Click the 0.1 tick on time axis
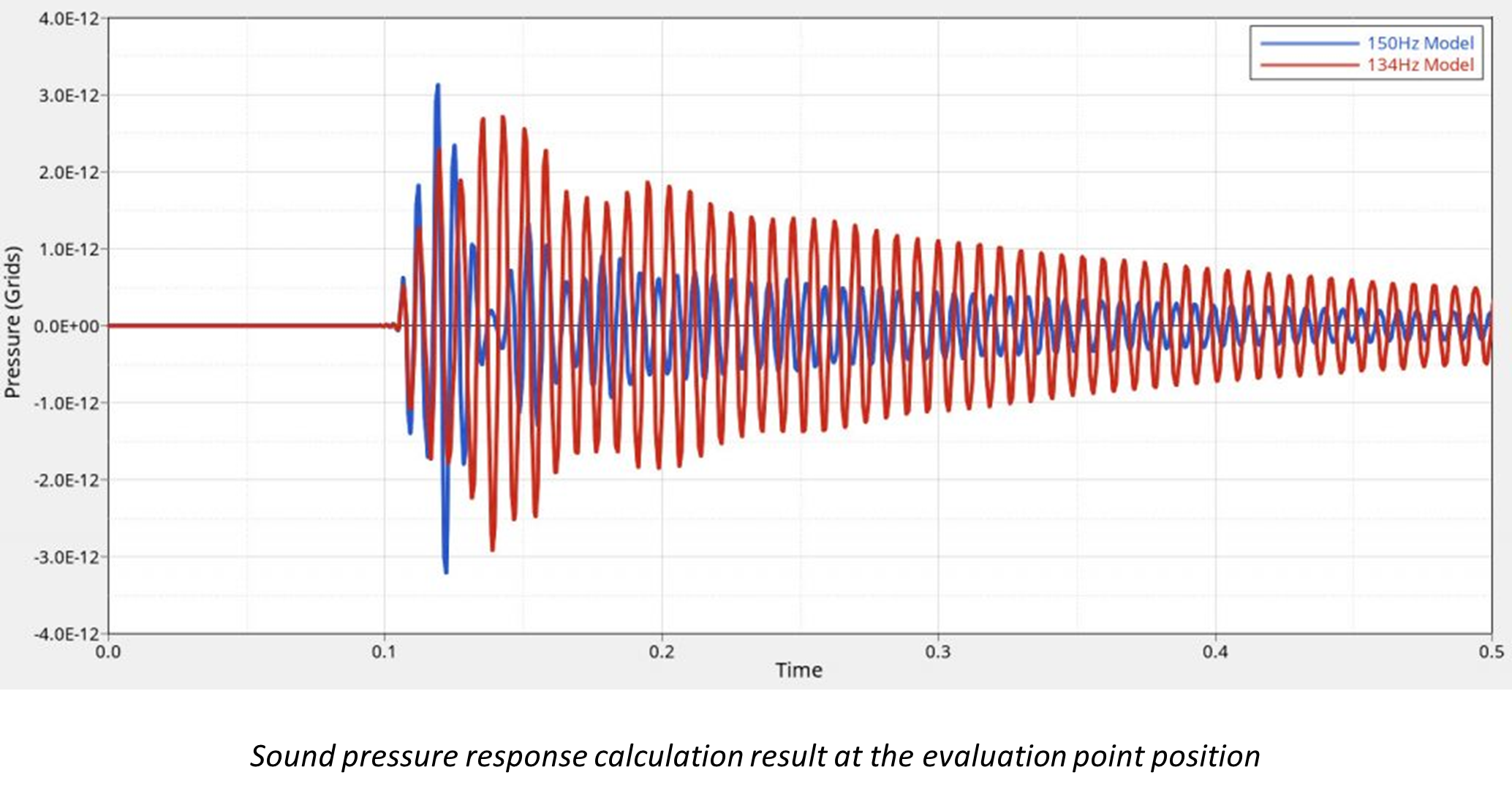This screenshot has width=1512, height=797. (385, 651)
